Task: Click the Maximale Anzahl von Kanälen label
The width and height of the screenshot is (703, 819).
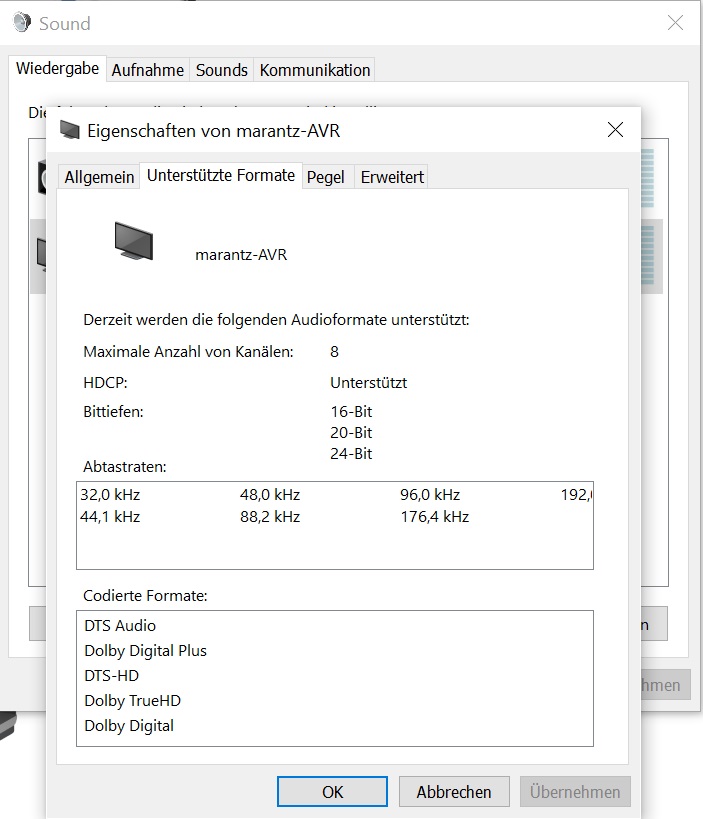Action: click(x=189, y=352)
